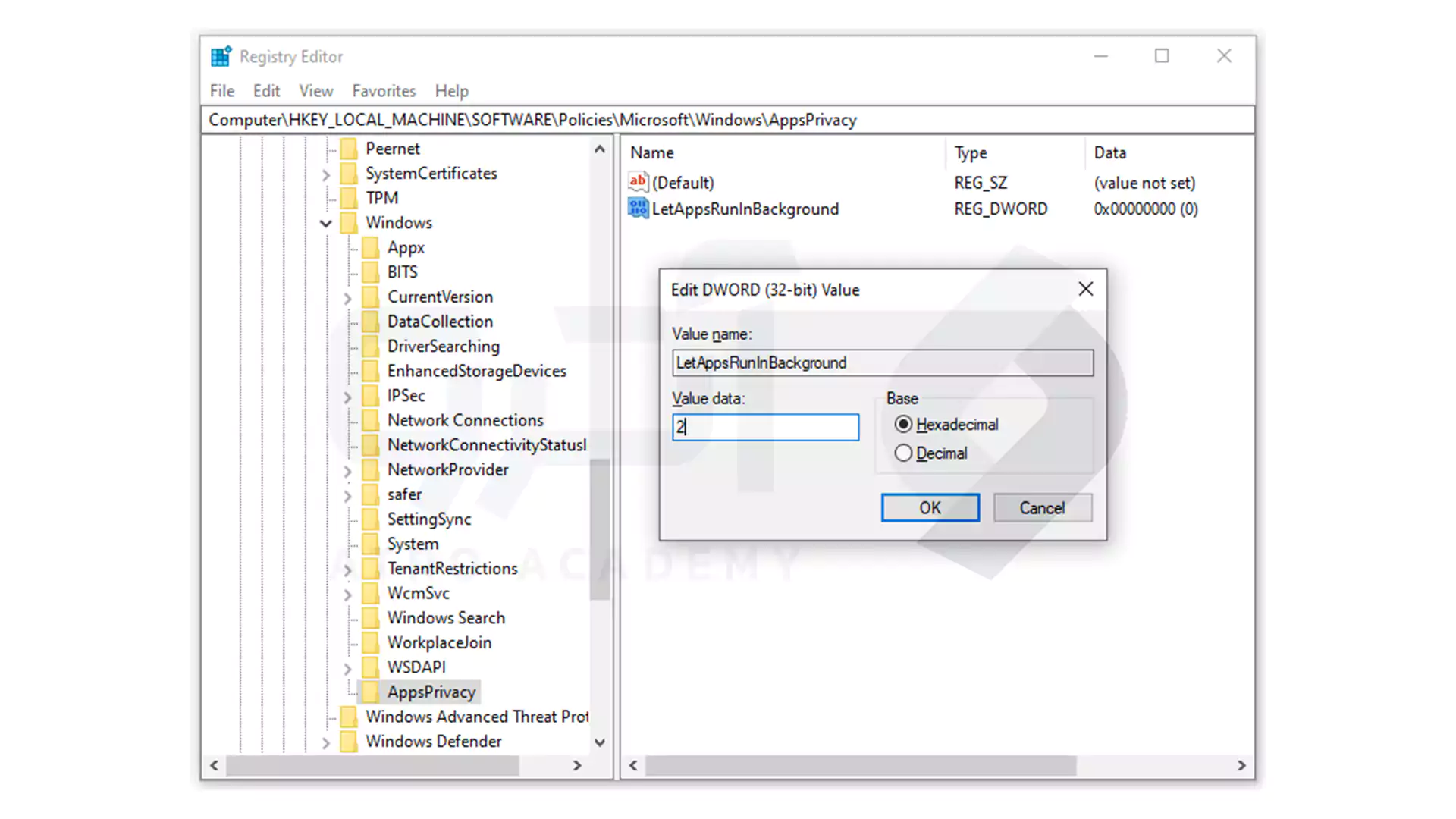Expand the SystemCertificates key

(x=326, y=175)
